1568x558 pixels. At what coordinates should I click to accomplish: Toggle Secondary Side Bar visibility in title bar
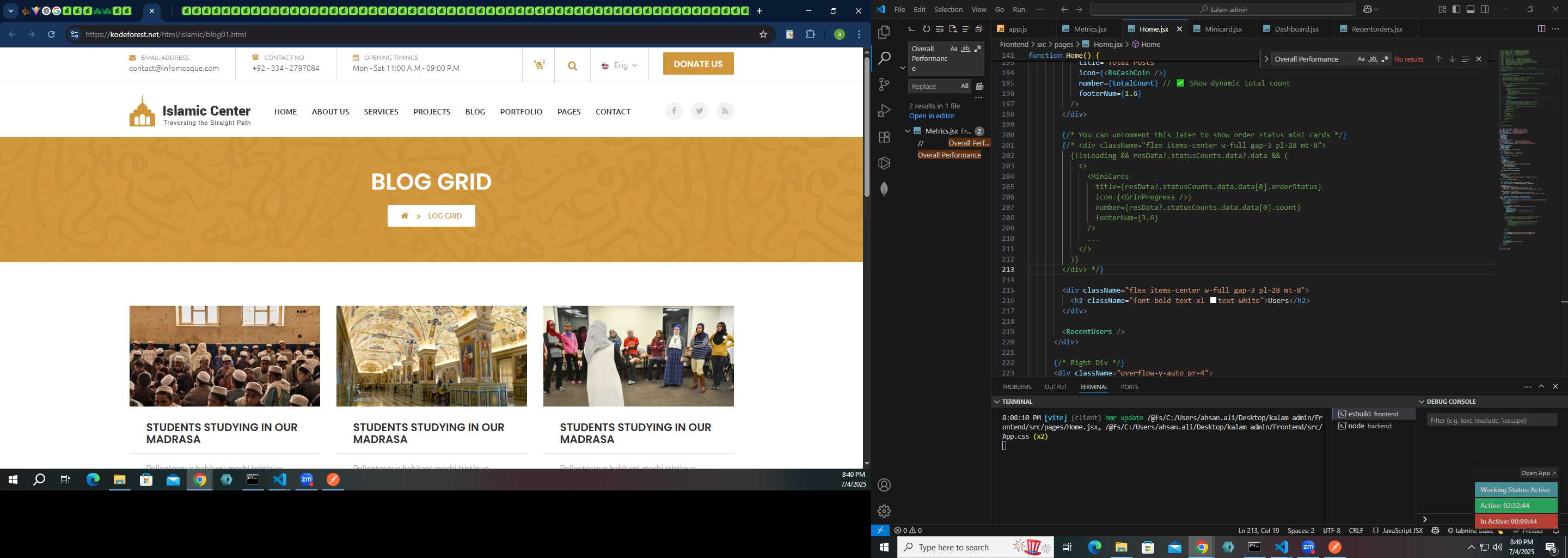[1485, 10]
